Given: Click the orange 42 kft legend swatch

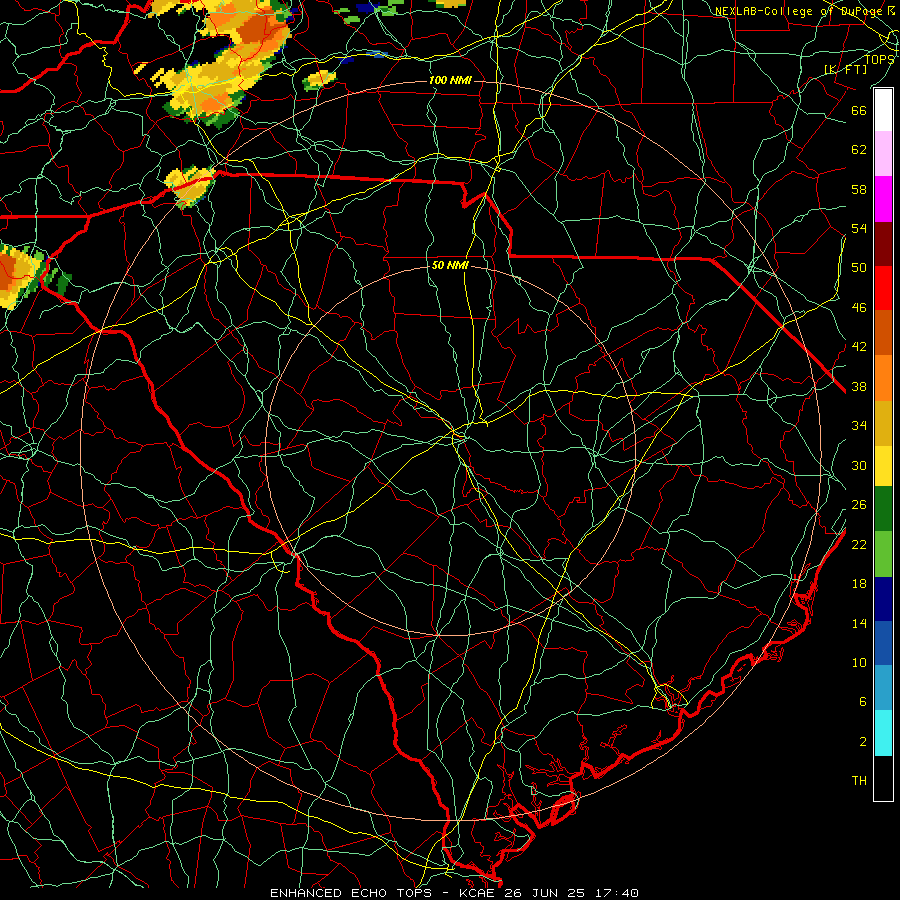Looking at the screenshot, I should (883, 378).
